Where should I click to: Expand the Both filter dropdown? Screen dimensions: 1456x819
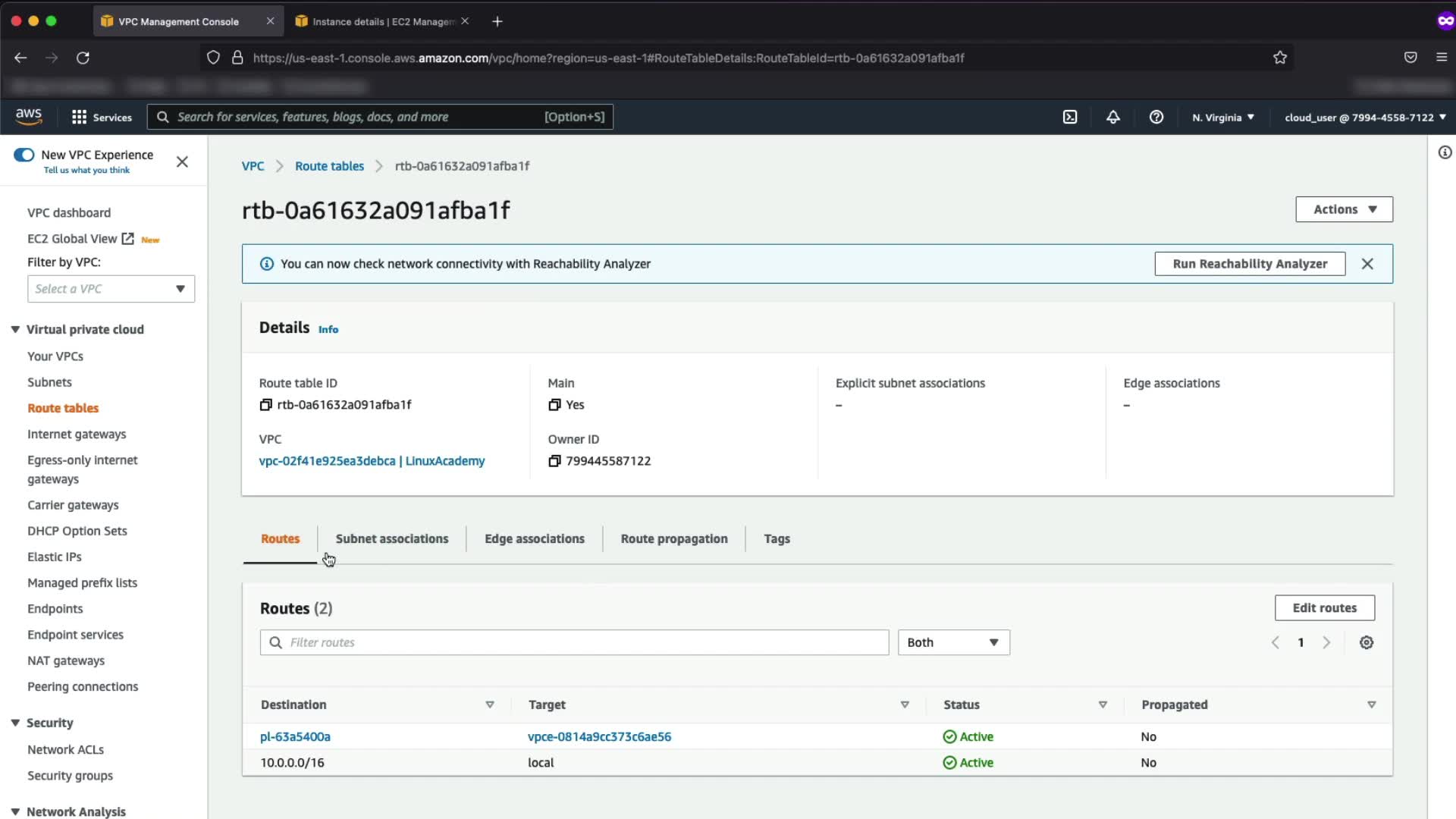click(953, 642)
